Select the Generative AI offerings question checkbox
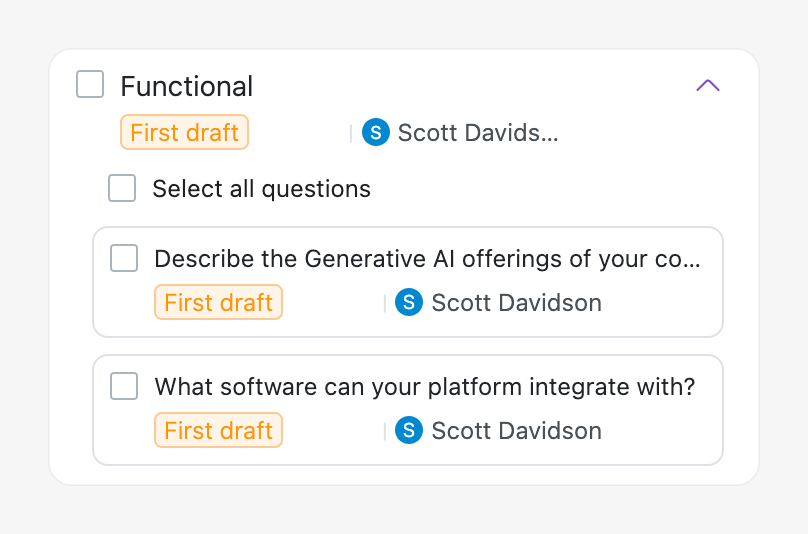 point(124,258)
